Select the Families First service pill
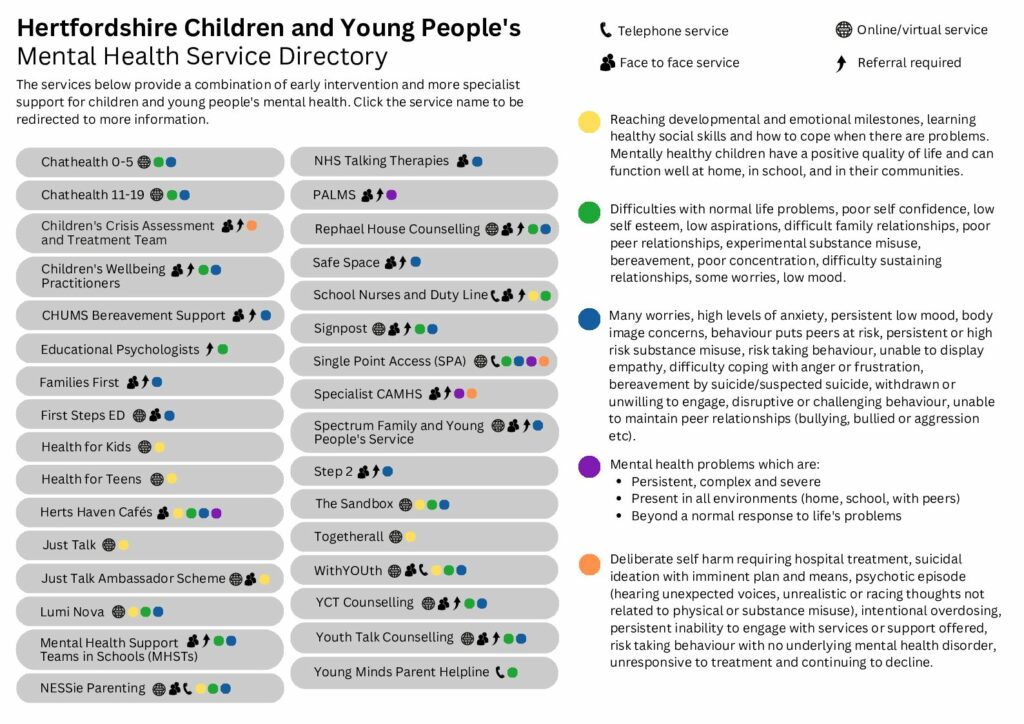This screenshot has width=1024, height=724. pyautogui.click(x=150, y=382)
